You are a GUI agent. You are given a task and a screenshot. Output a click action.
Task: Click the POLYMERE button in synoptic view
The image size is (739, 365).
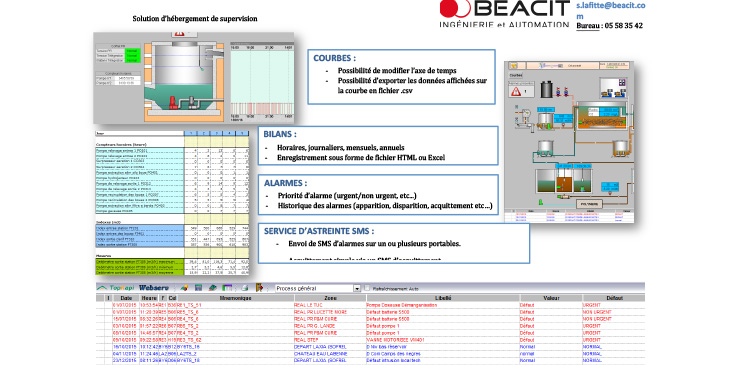tap(589, 204)
